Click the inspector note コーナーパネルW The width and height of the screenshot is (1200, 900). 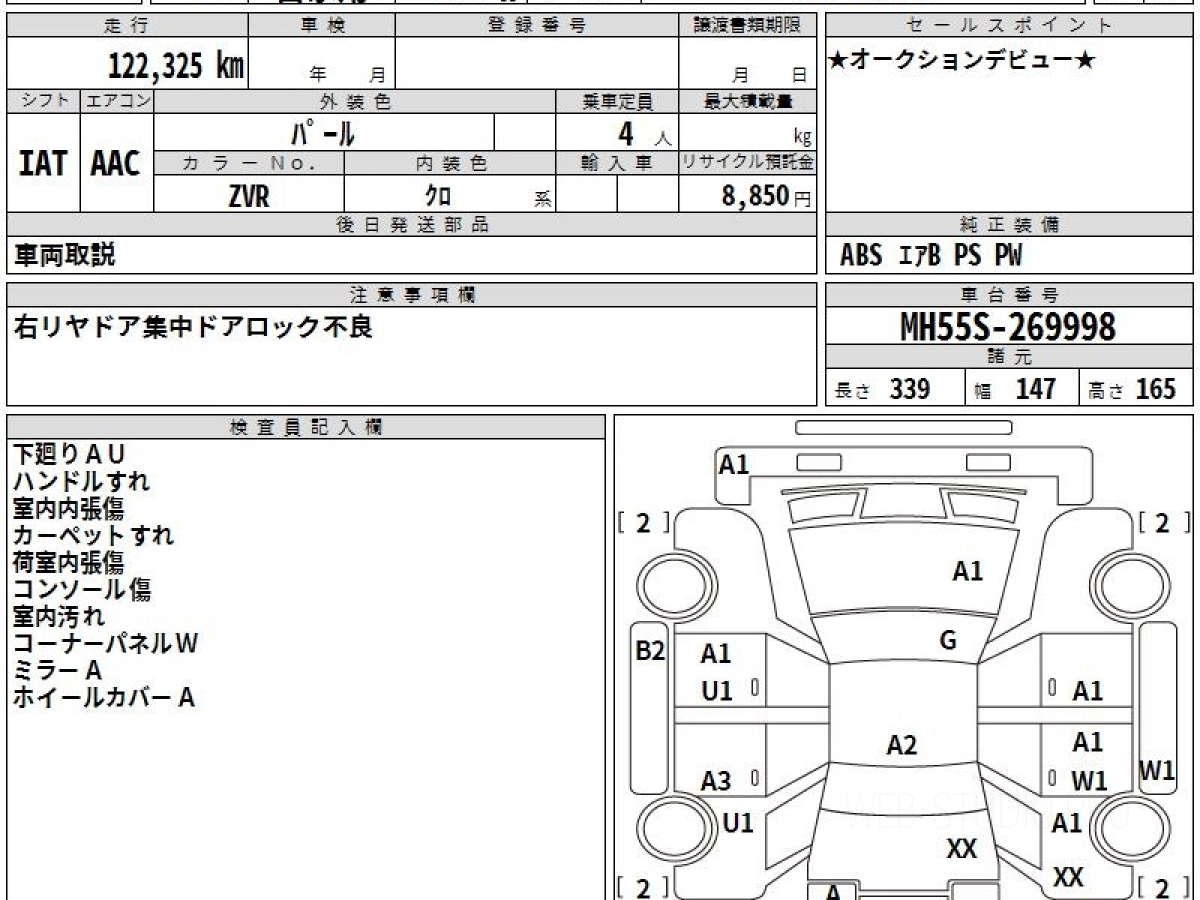pos(106,643)
